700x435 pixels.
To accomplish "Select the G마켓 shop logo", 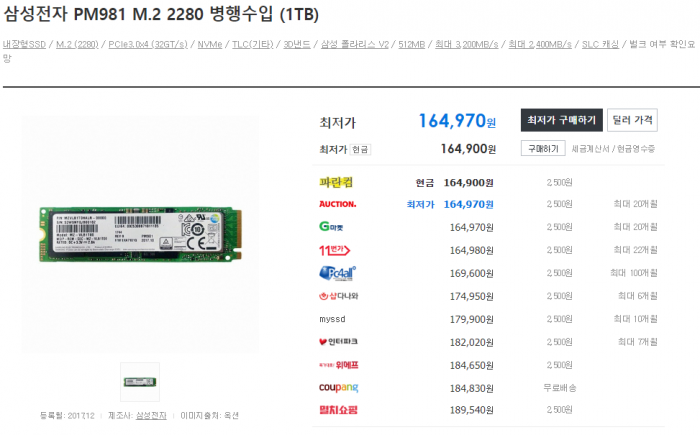I will point(331,227).
